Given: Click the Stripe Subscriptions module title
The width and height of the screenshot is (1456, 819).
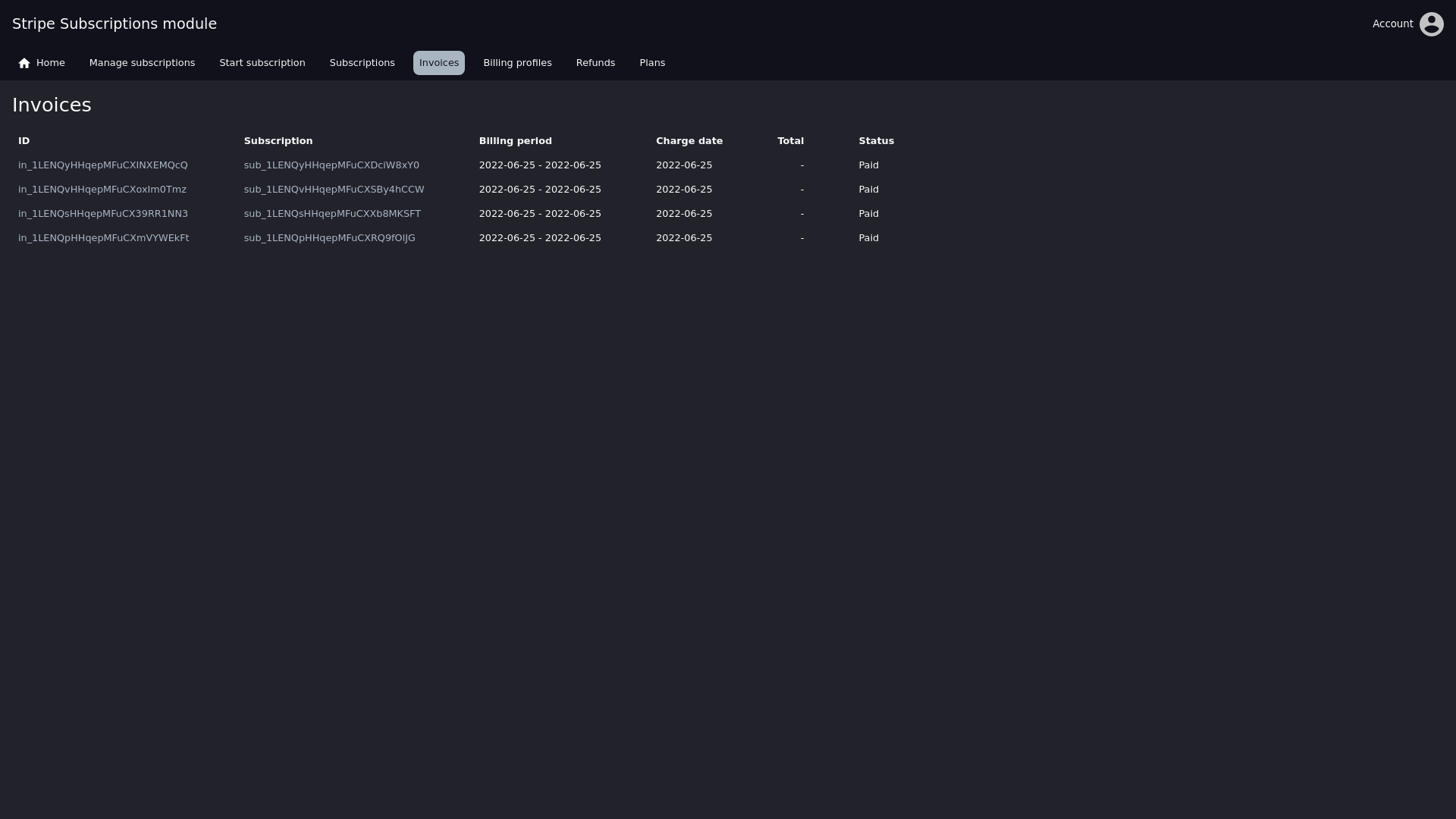Looking at the screenshot, I should point(115,24).
